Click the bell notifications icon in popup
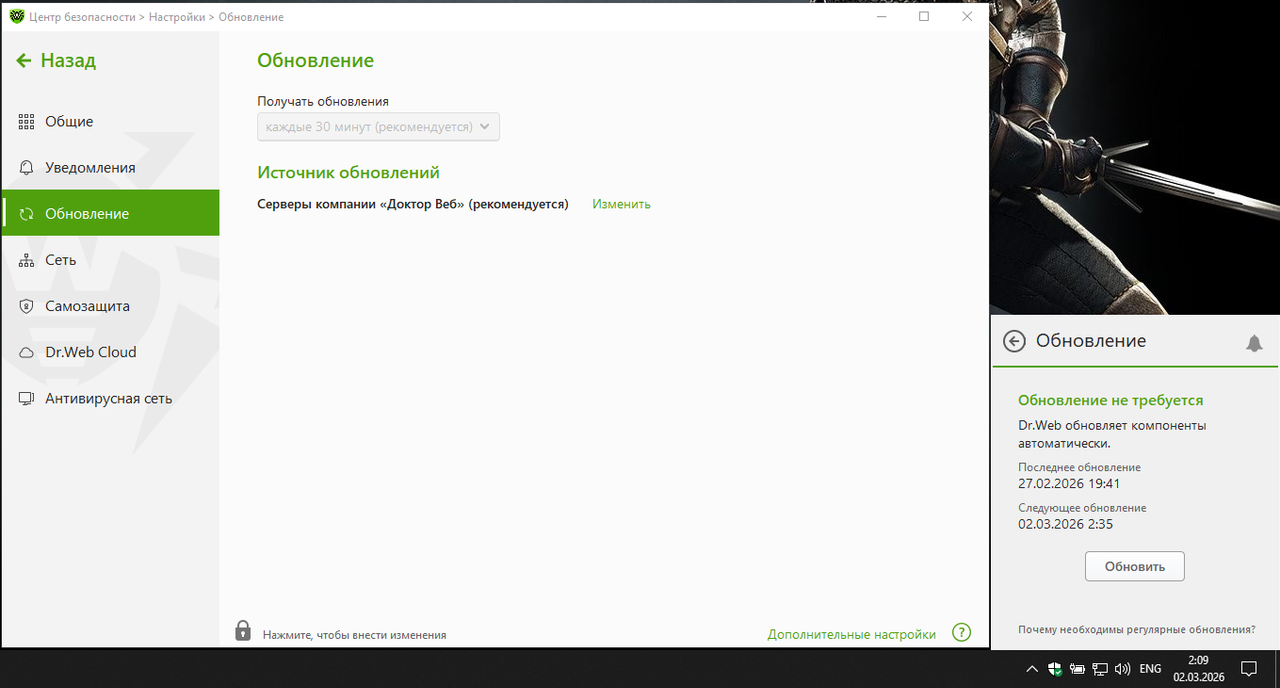1280x688 pixels. pyautogui.click(x=1254, y=343)
